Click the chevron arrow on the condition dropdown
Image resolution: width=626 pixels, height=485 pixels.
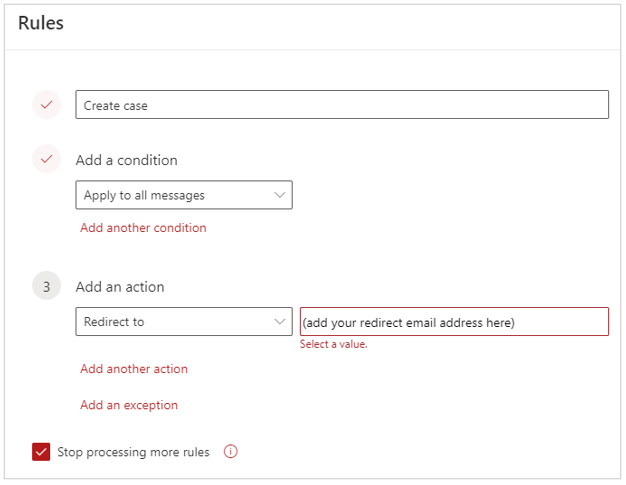pos(280,195)
